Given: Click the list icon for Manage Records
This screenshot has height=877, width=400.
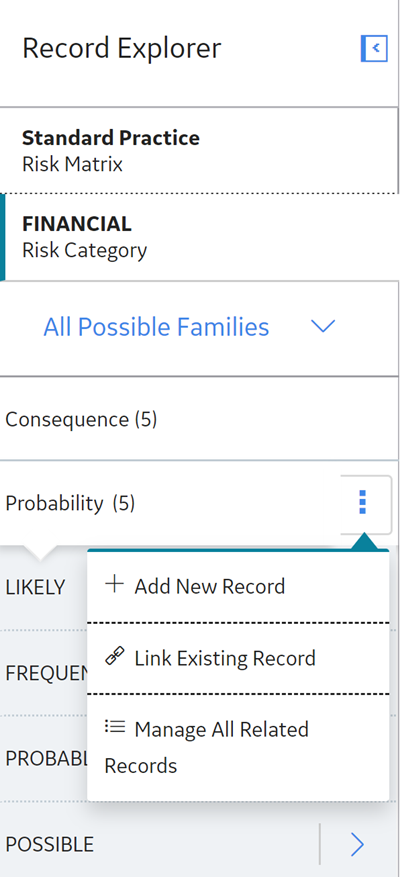Looking at the screenshot, I should 115,727.
